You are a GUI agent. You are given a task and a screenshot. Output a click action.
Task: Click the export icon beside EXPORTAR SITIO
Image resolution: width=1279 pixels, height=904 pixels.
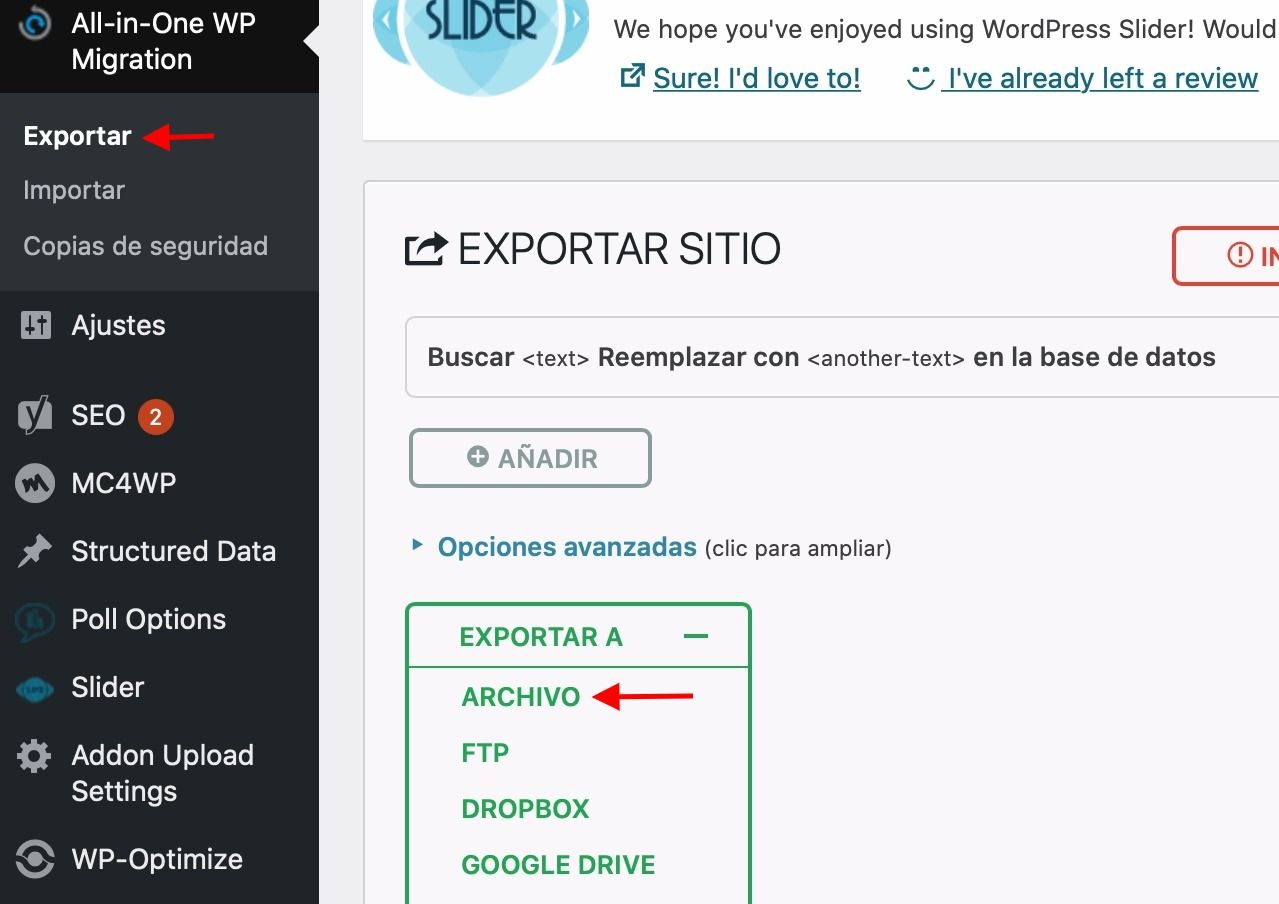click(426, 249)
